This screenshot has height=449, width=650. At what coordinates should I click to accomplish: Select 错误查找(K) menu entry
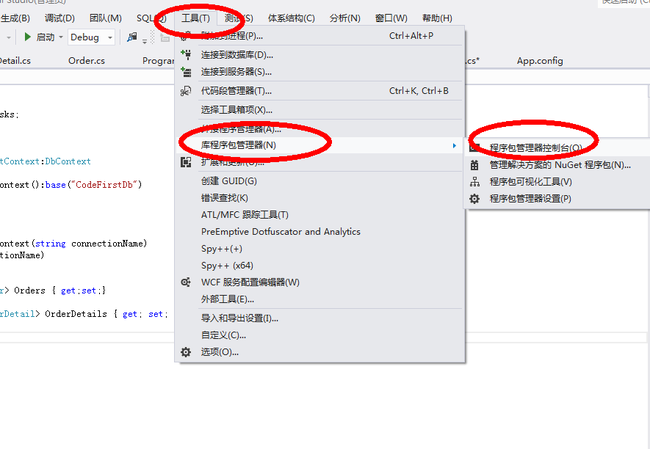click(x=319, y=198)
